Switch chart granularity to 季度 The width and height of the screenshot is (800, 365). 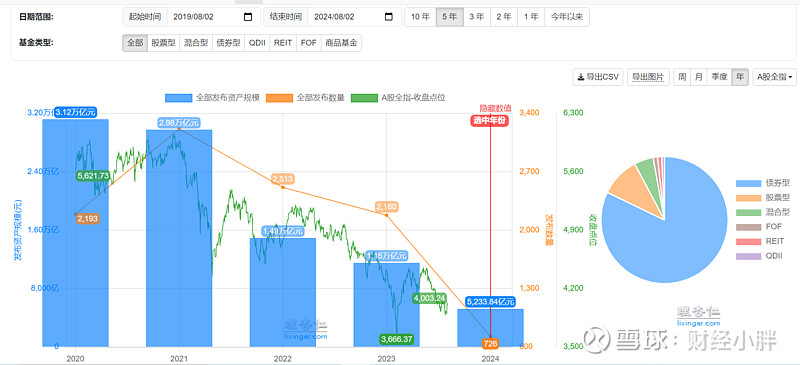pyautogui.click(x=719, y=77)
